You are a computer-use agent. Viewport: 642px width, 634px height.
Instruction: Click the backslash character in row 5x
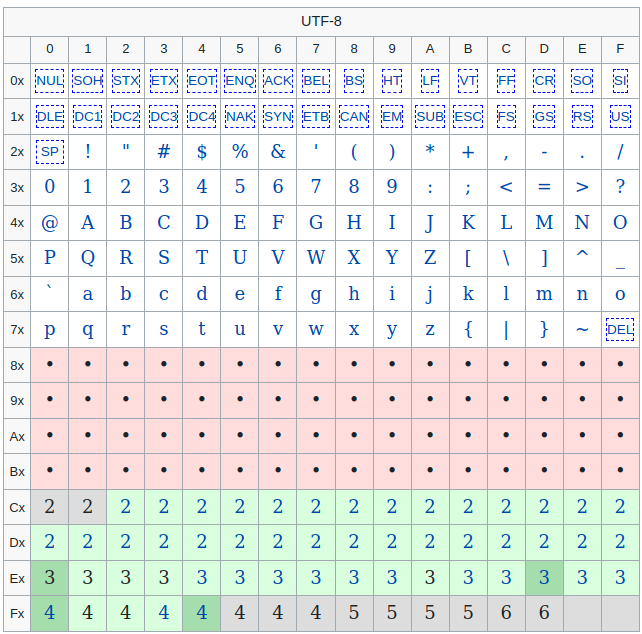(x=506, y=258)
